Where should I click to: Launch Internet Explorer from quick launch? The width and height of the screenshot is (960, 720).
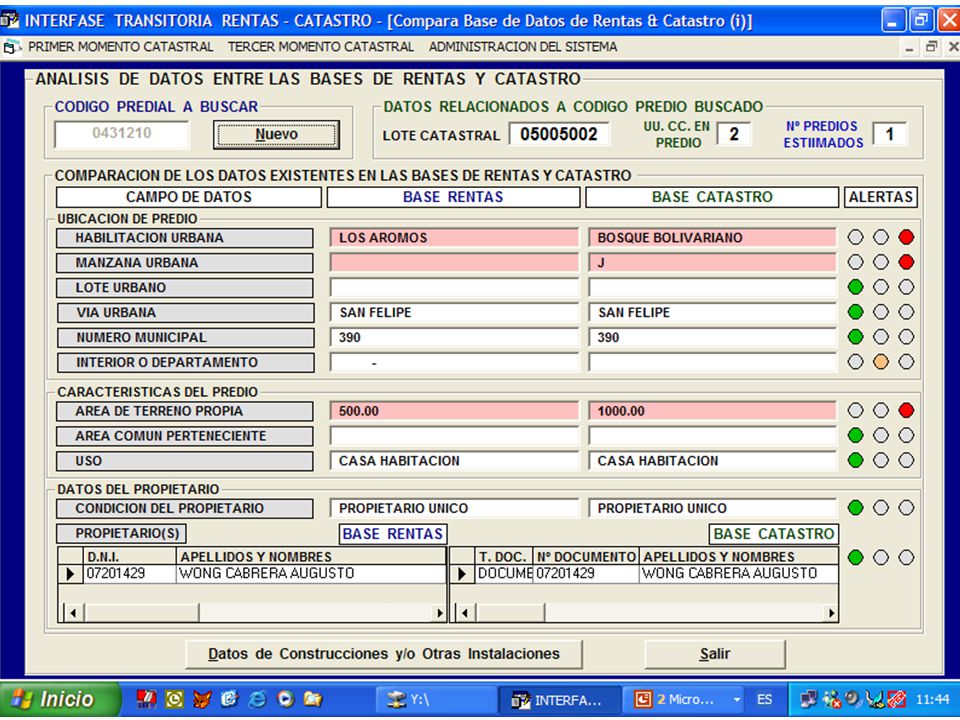click(257, 699)
